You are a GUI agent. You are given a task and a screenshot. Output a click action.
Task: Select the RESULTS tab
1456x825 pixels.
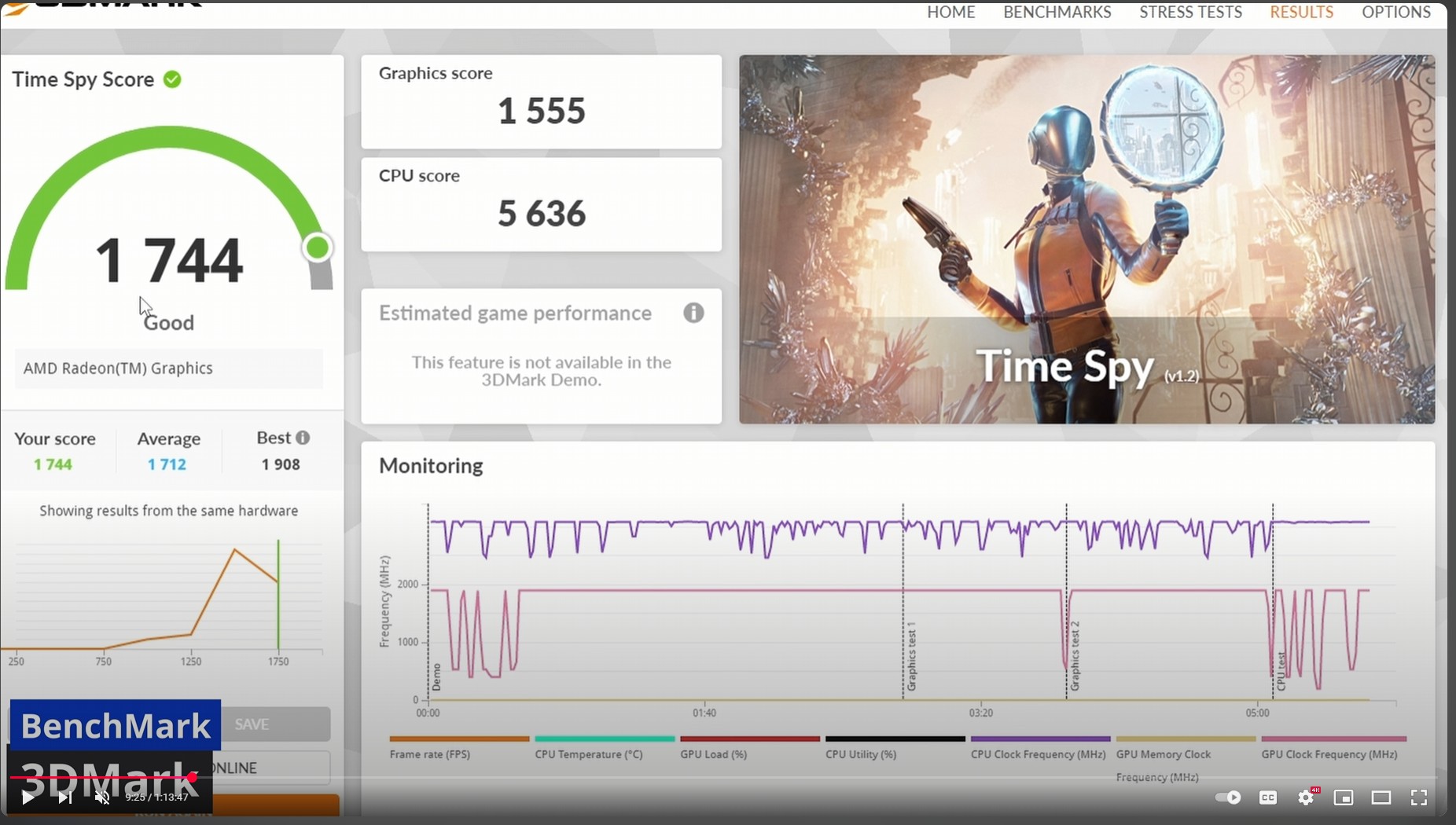[1301, 12]
